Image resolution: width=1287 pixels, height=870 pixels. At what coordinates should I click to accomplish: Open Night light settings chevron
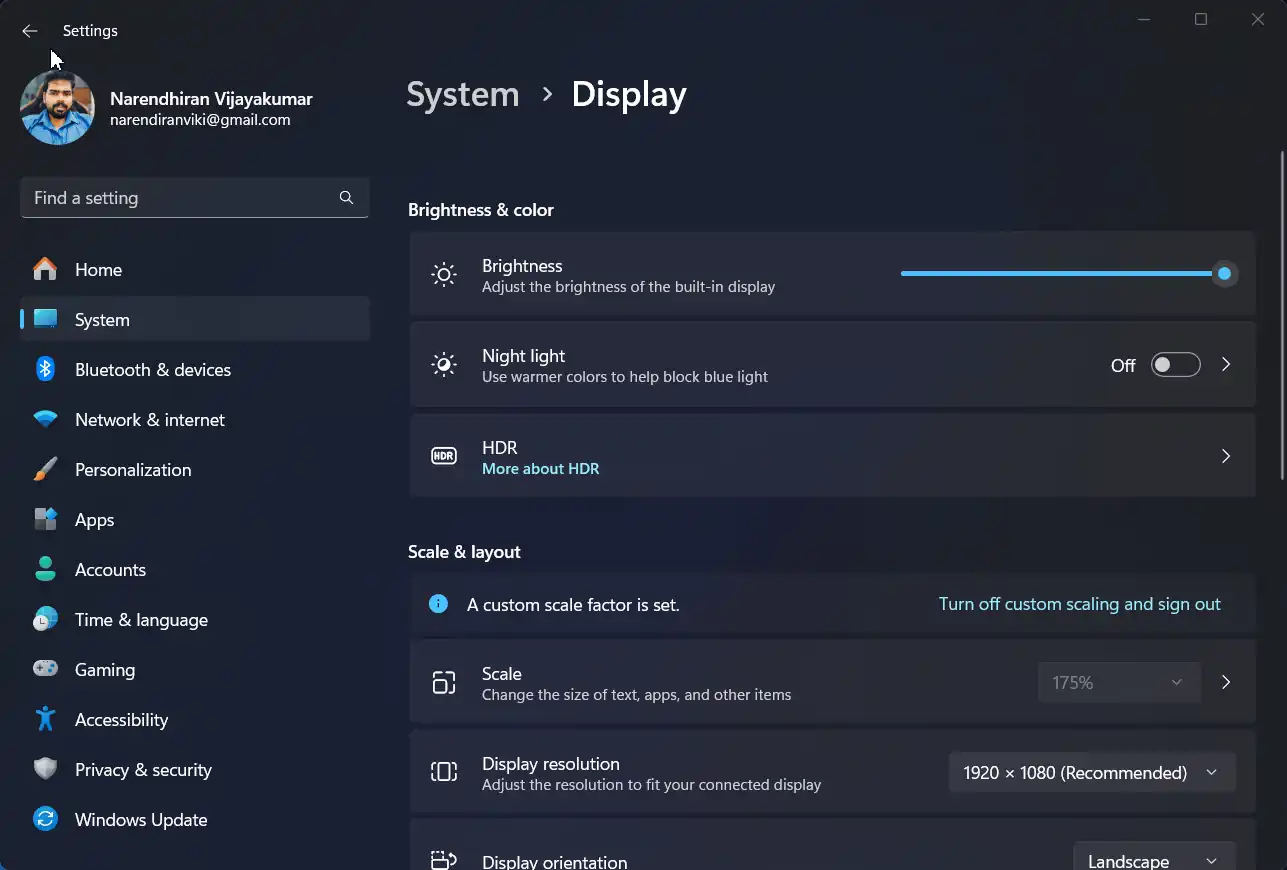[x=1226, y=365]
